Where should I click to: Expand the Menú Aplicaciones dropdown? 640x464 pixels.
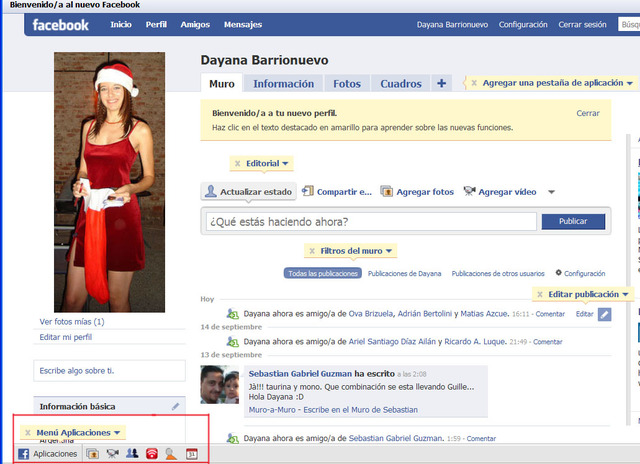coord(117,433)
